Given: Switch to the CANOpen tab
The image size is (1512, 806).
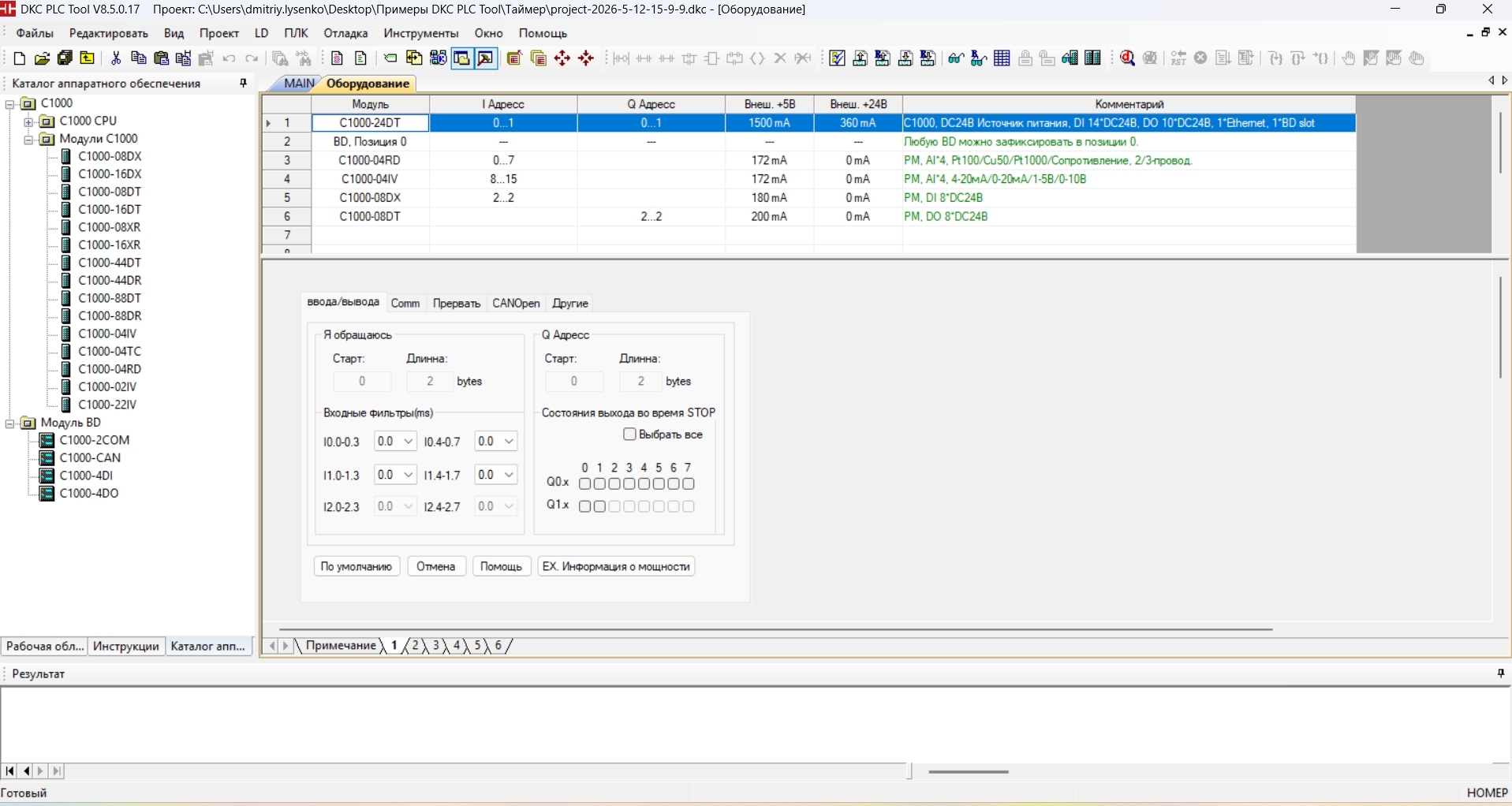Looking at the screenshot, I should click(517, 304).
